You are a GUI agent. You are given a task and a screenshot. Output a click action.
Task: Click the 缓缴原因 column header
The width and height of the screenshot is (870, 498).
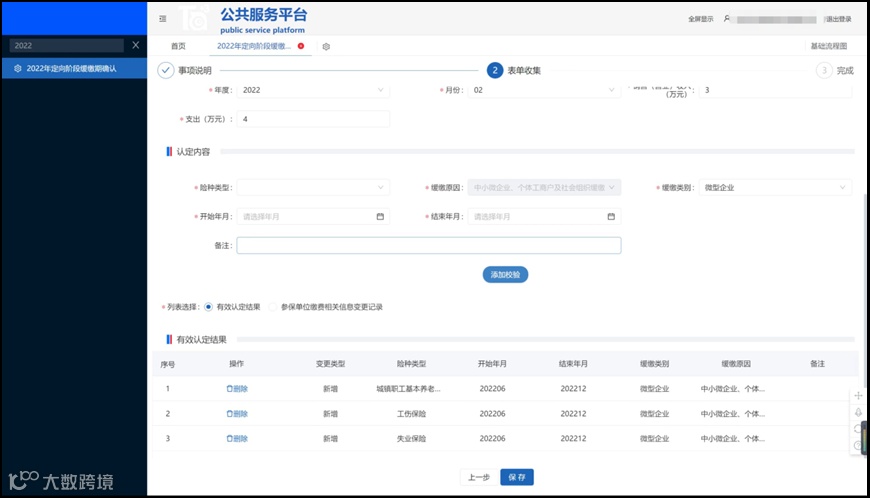coord(736,364)
